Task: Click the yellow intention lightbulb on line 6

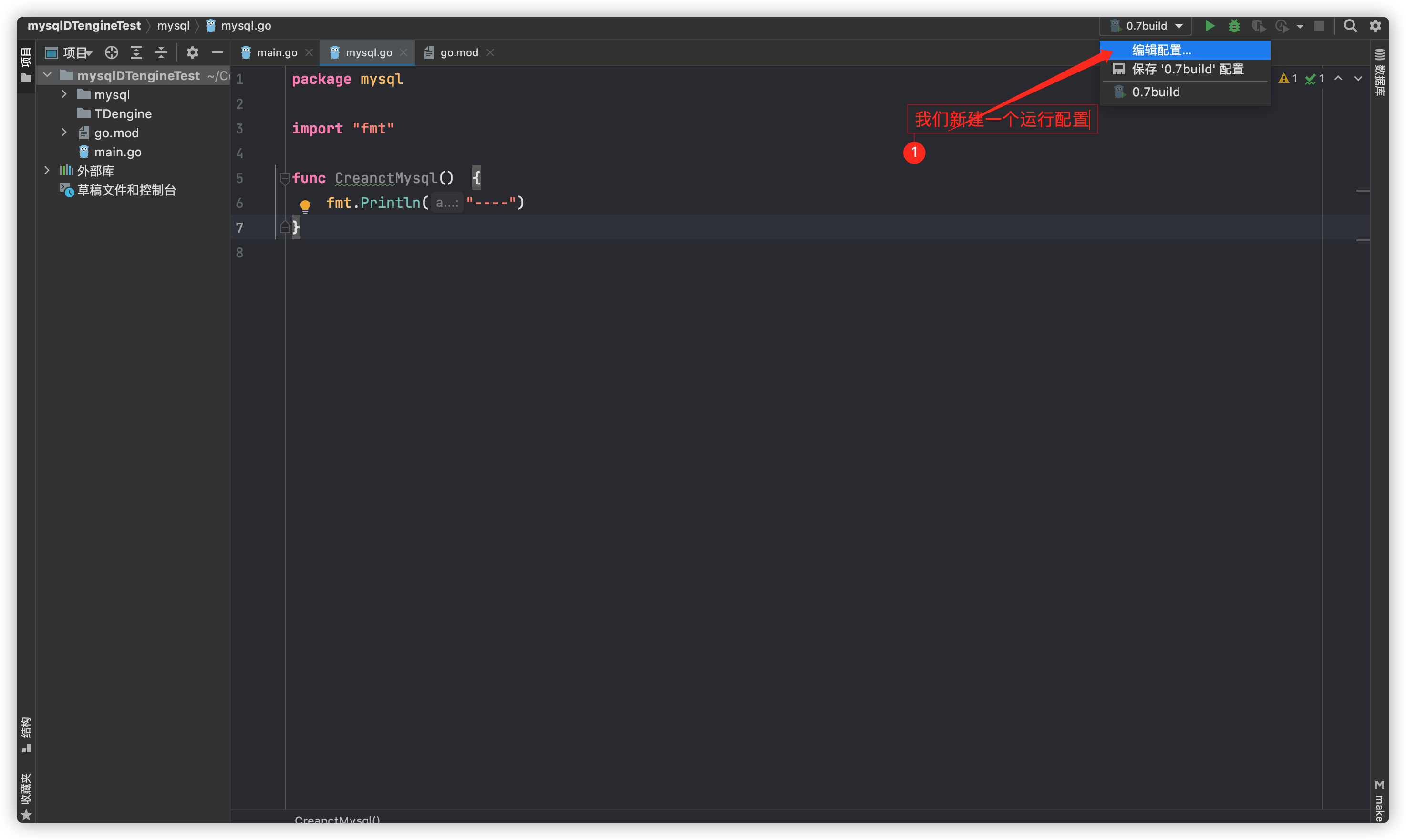Action: pyautogui.click(x=305, y=205)
